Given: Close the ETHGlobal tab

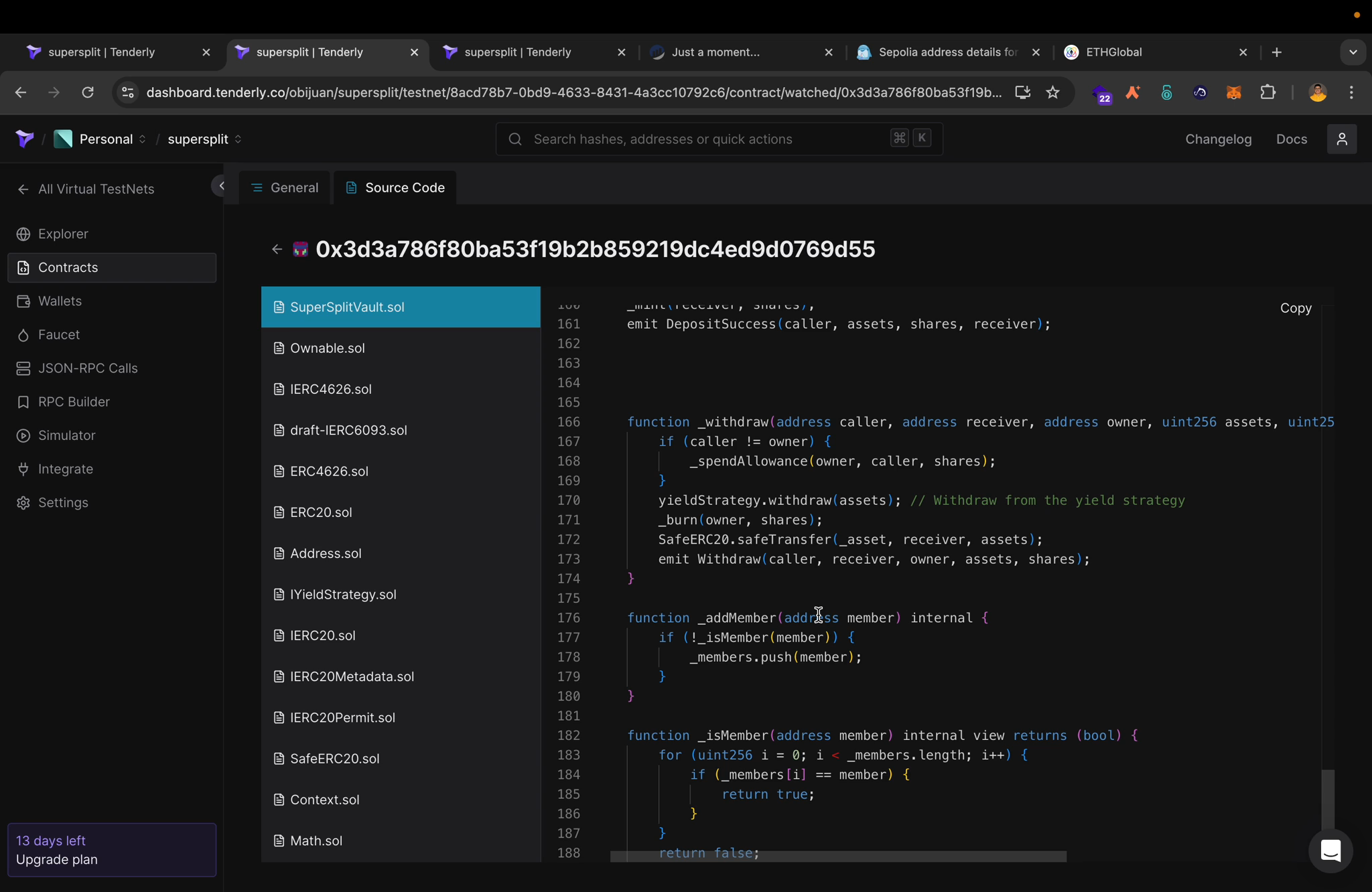Looking at the screenshot, I should (x=1243, y=52).
